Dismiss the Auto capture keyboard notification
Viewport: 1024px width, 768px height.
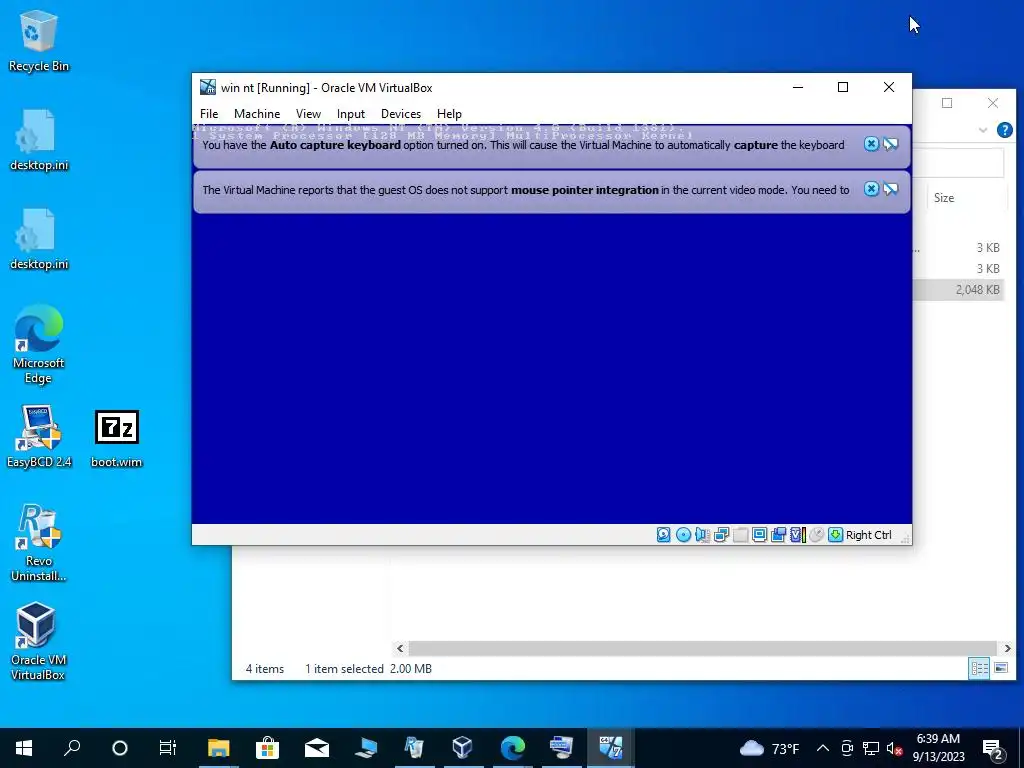click(871, 144)
